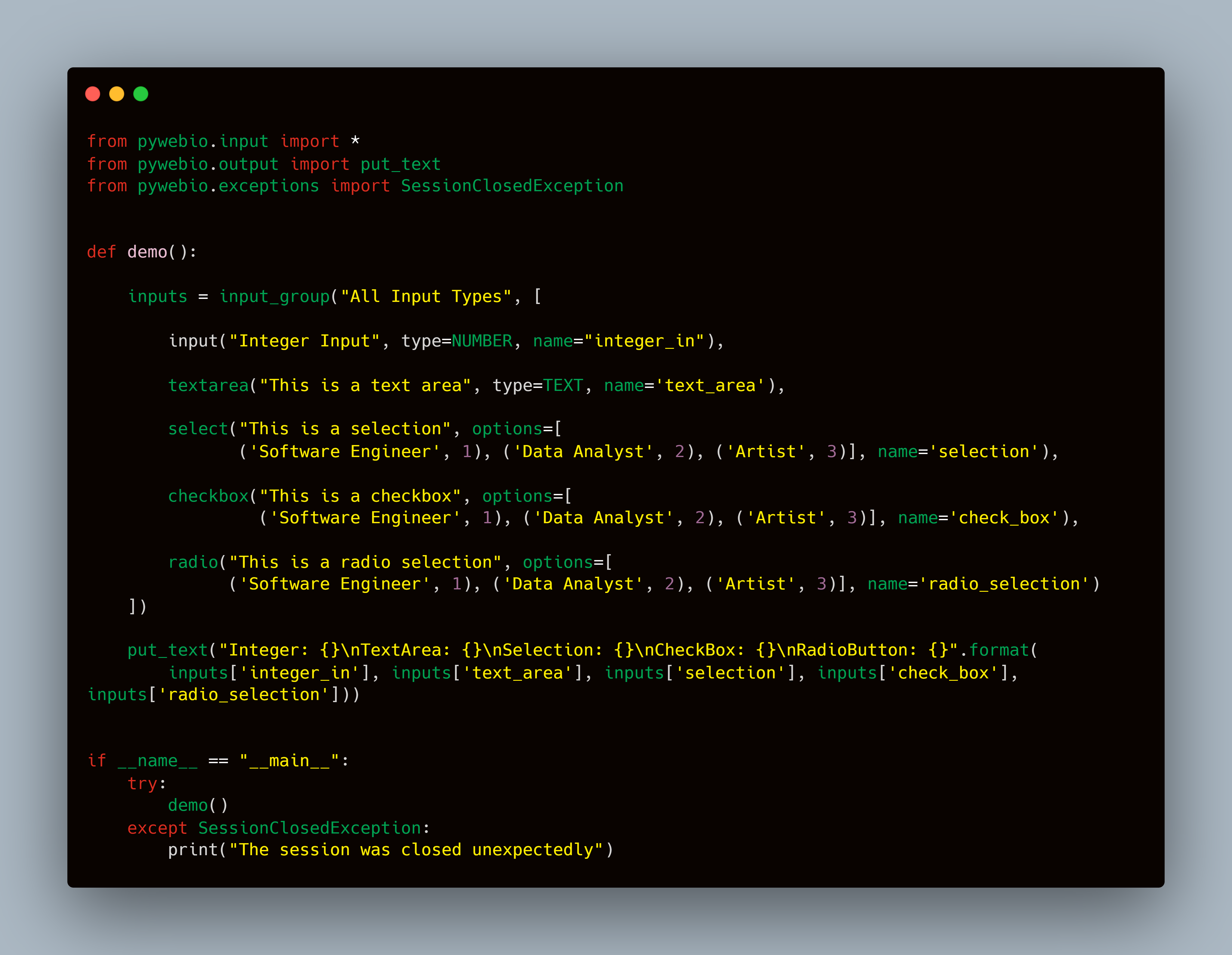Viewport: 1232px width, 955px height.
Task: Click 'SessionClosedException' in the import line
Action: (512, 186)
